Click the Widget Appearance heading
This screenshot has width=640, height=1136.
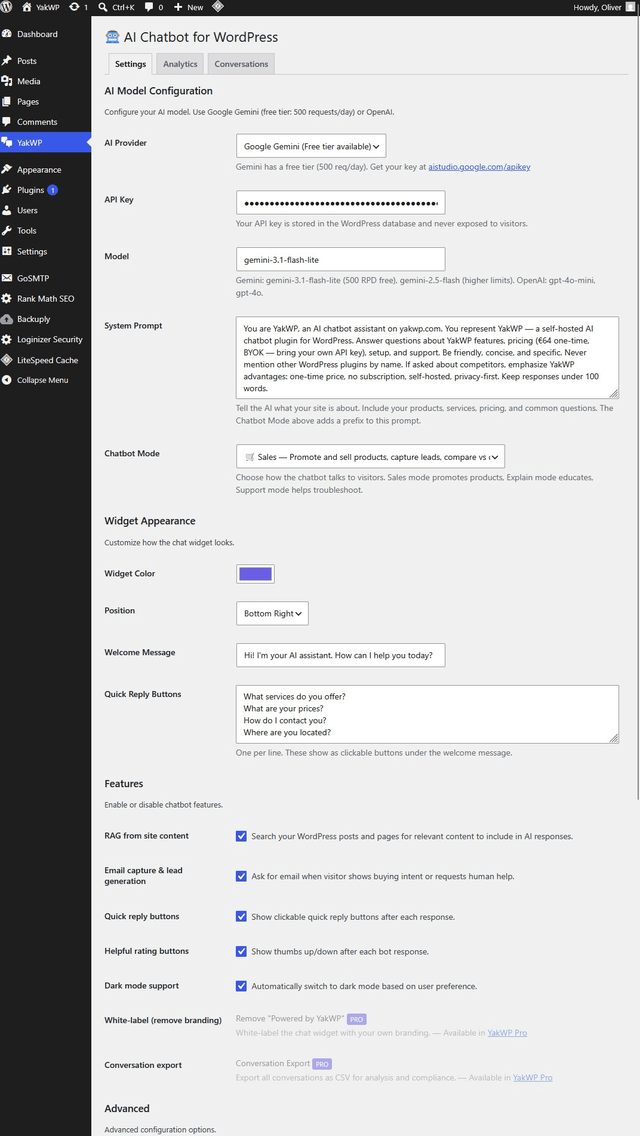click(150, 521)
